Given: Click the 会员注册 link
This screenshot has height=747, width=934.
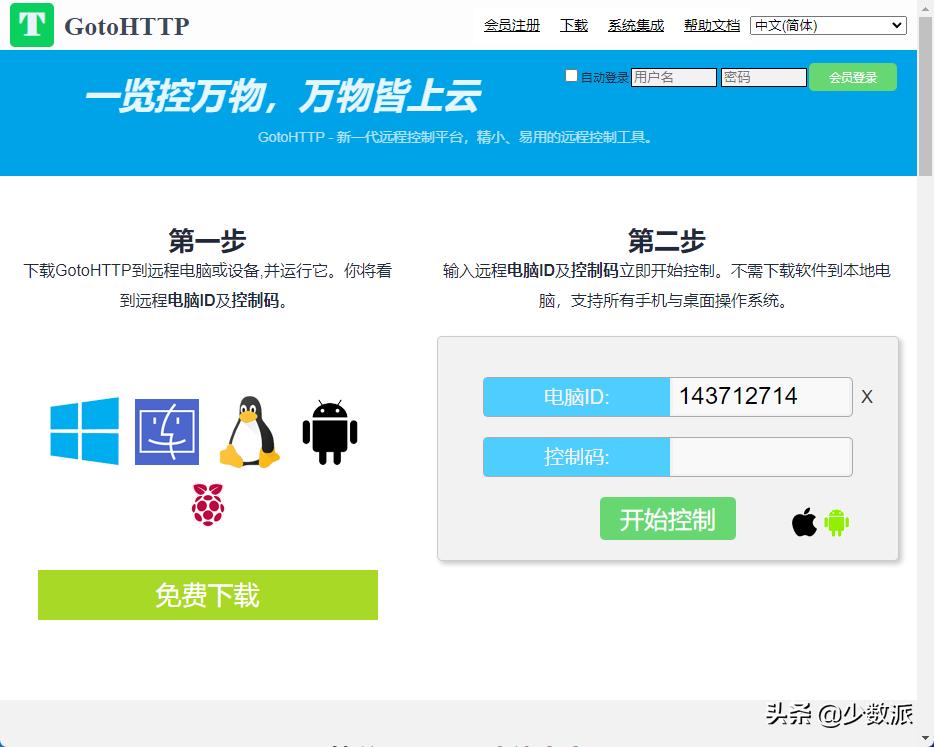Looking at the screenshot, I should 512,25.
